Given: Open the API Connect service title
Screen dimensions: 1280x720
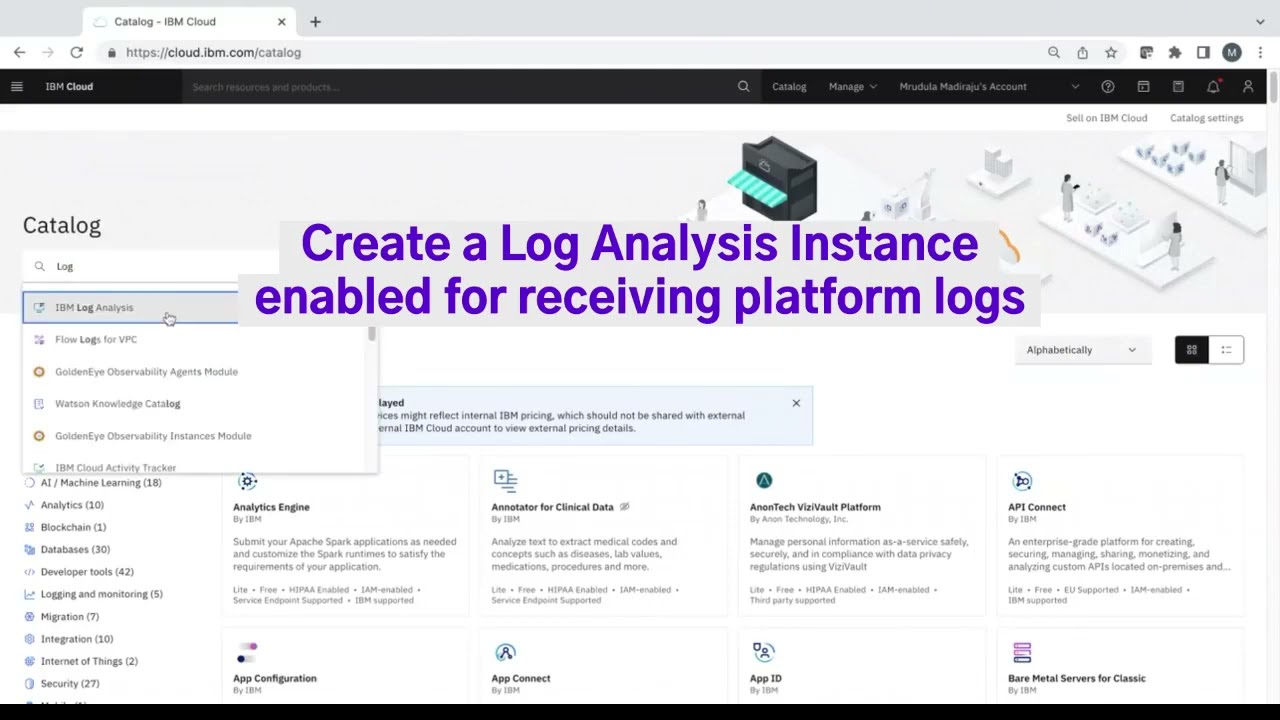Looking at the screenshot, I should click(x=1037, y=507).
